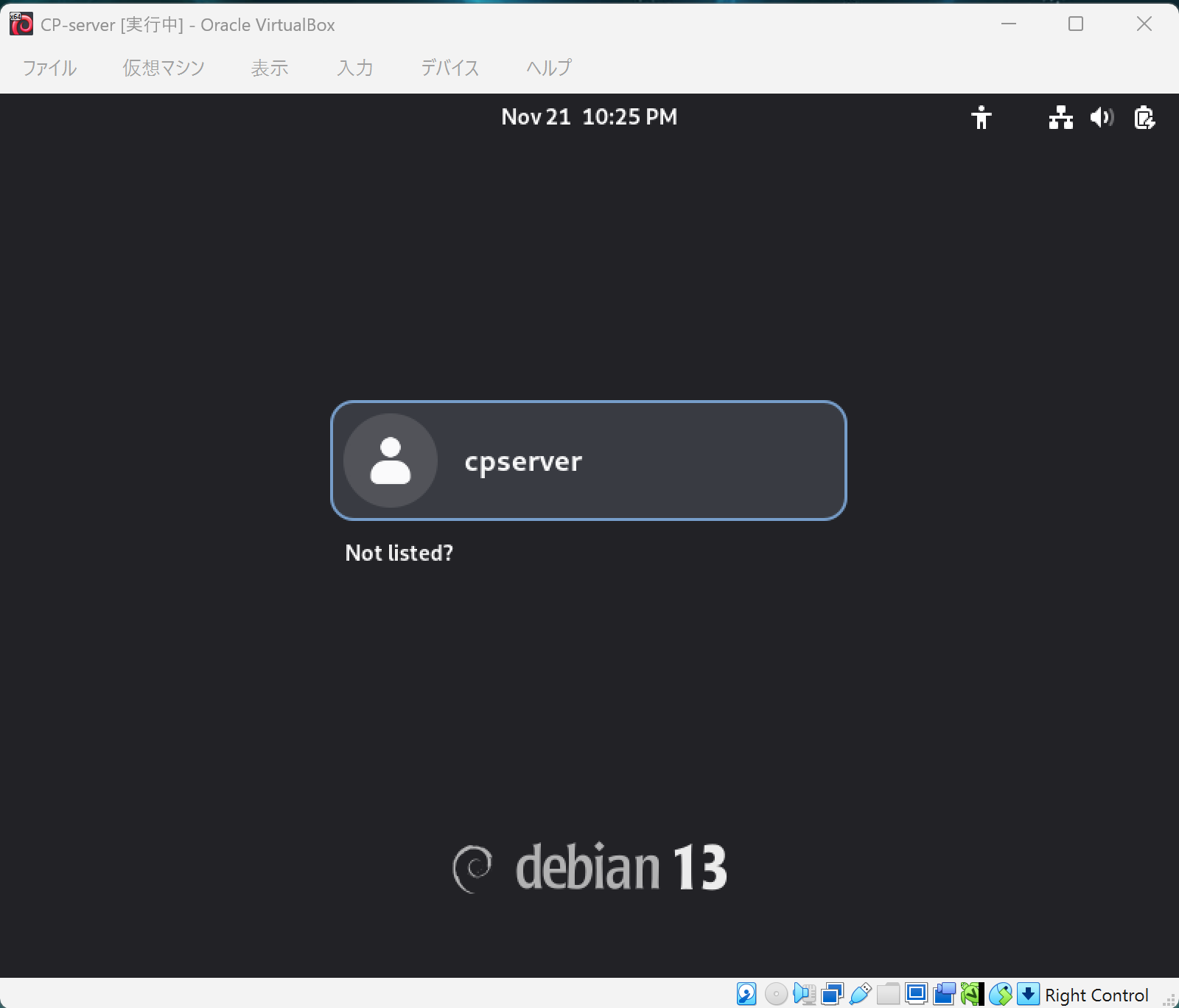Screen dimensions: 1179x1008
Task: Click the battery power status icon
Action: pos(1144,117)
